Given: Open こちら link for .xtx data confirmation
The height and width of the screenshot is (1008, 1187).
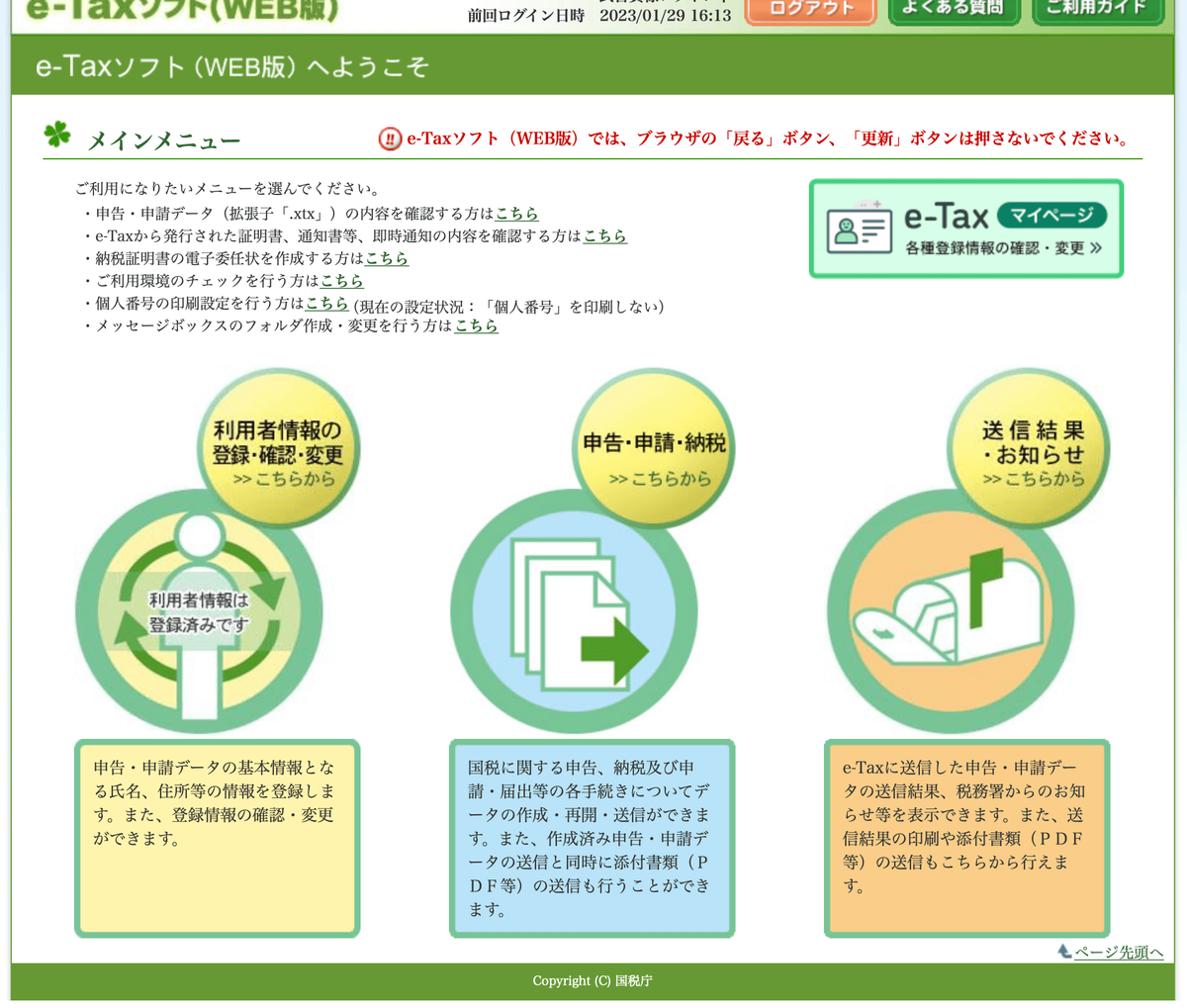Looking at the screenshot, I should click(x=516, y=213).
